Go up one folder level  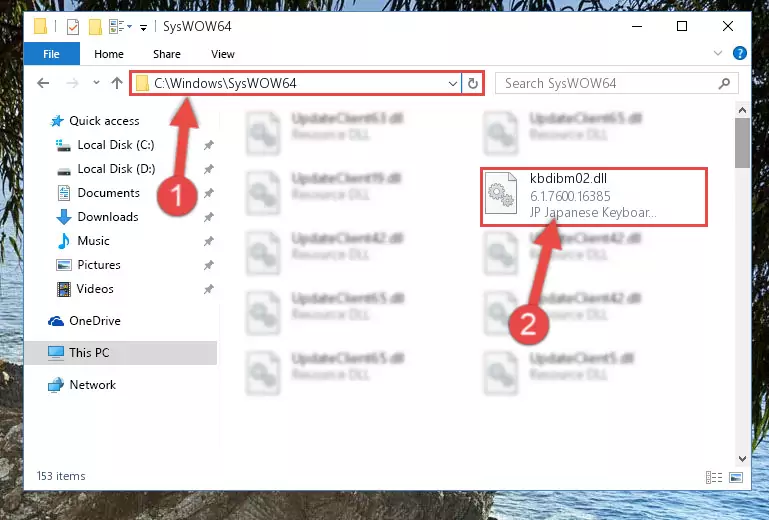117,83
